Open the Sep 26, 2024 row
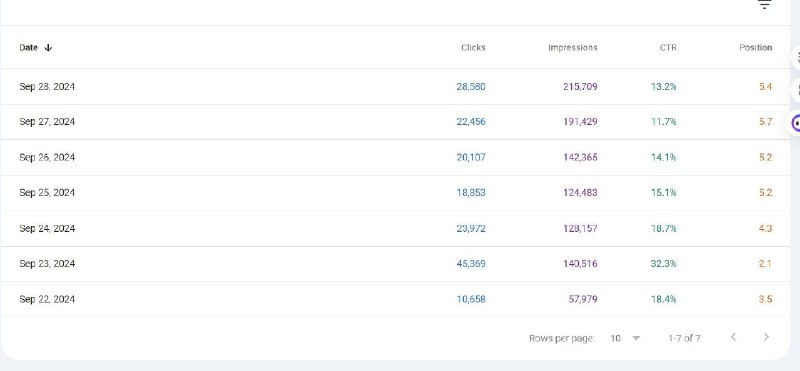800x371 pixels. pyautogui.click(x=395, y=157)
